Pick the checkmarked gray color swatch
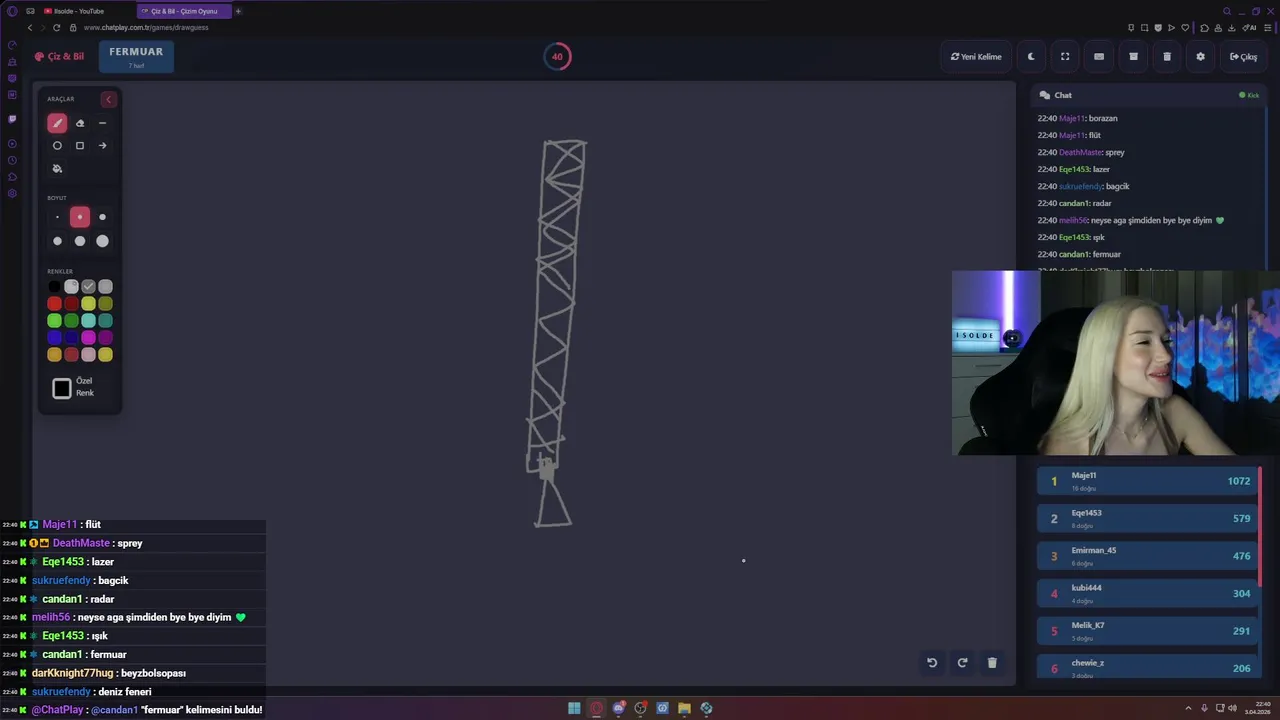Screen dimensions: 1280x720 click(88, 287)
